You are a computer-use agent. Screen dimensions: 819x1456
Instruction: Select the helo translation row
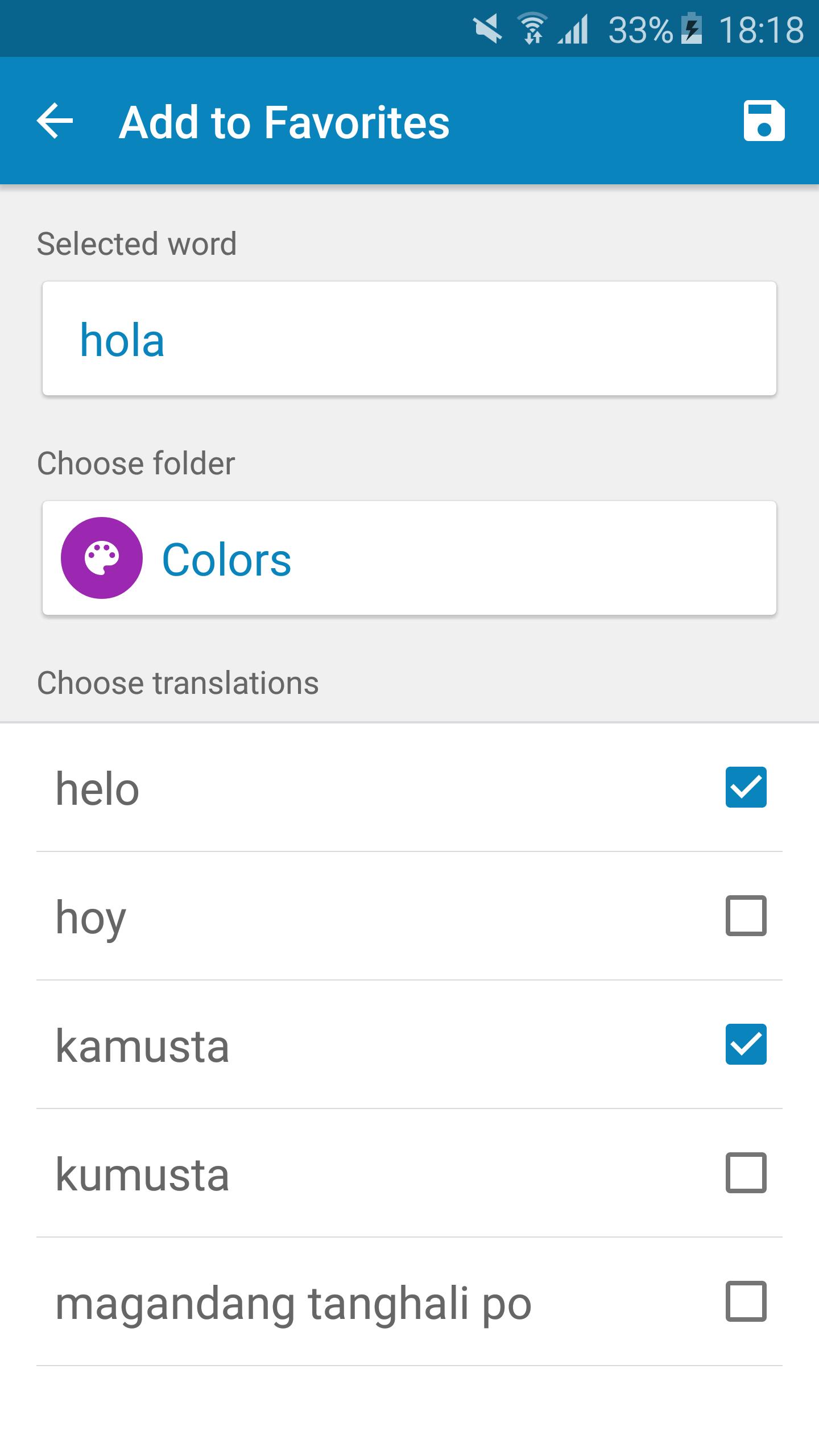[341, 788]
